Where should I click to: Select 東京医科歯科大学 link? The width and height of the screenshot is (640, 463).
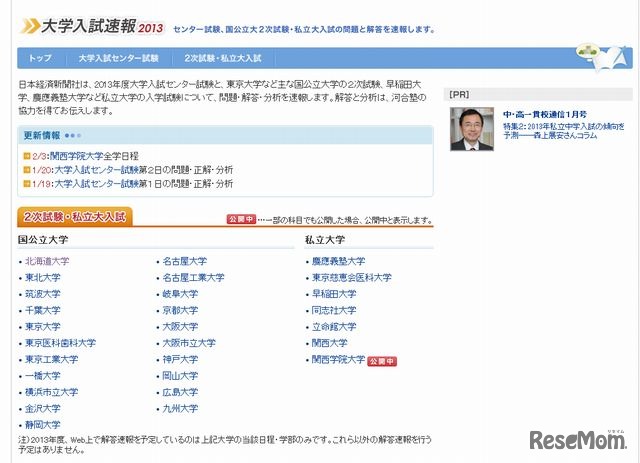[60, 343]
